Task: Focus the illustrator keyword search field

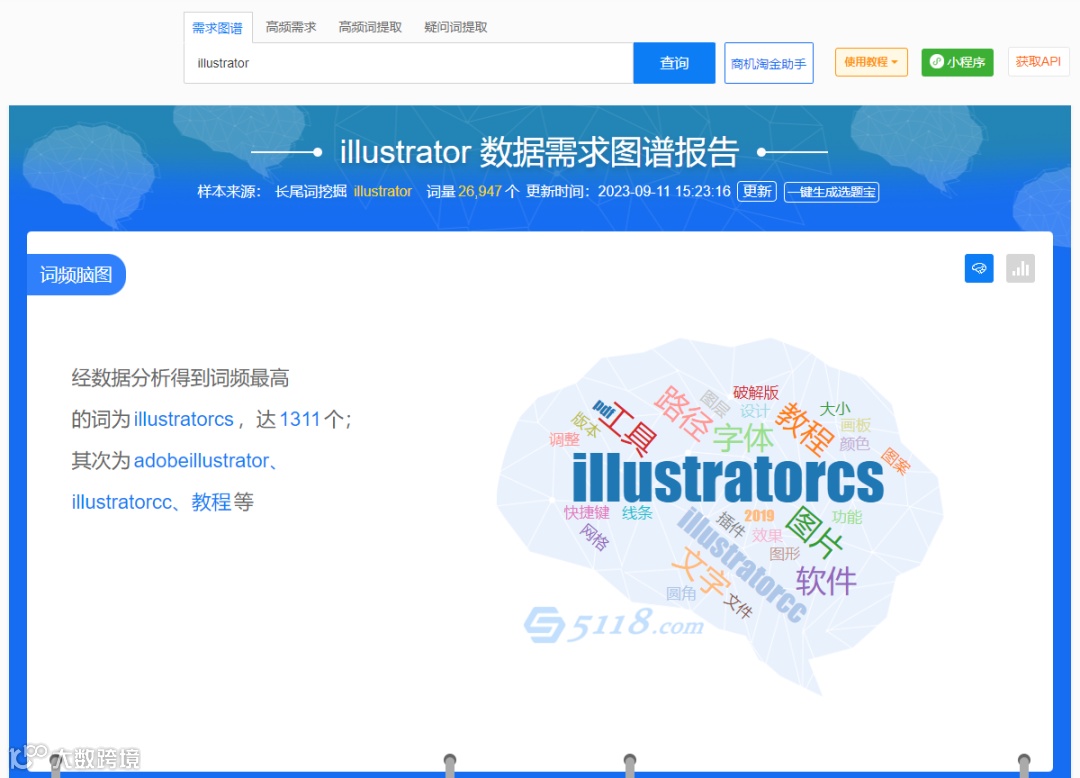Action: [x=408, y=63]
